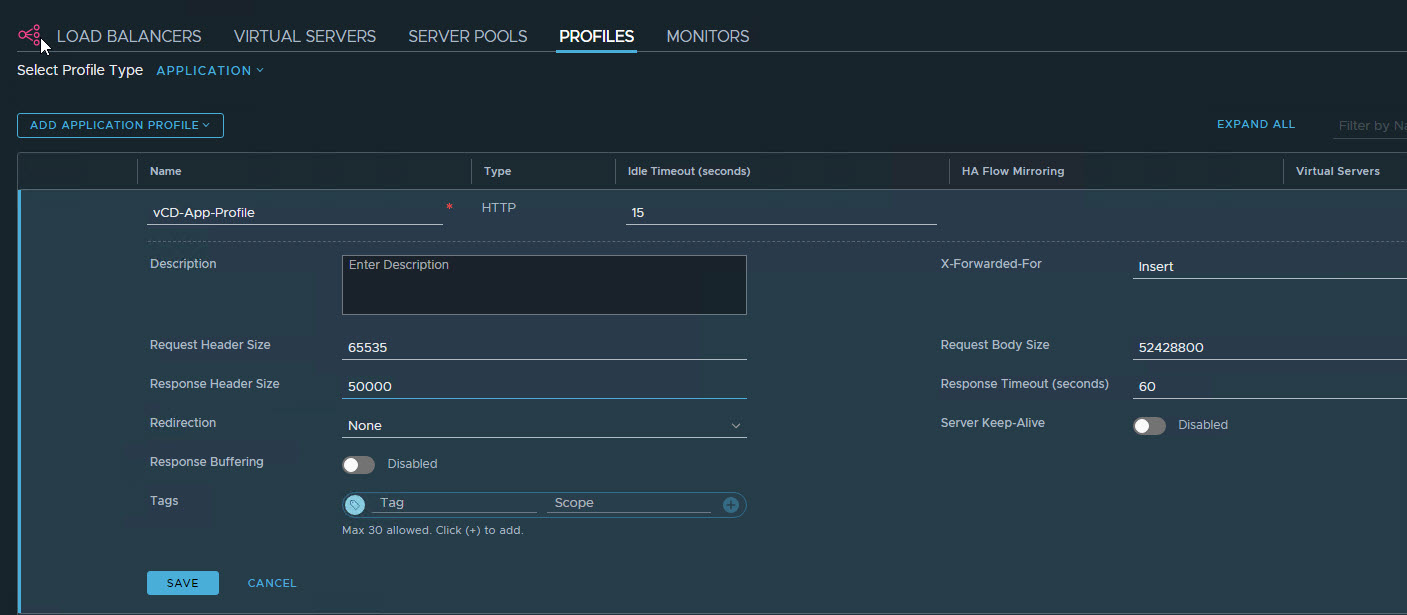The width and height of the screenshot is (1407, 615).
Task: Click the Expand All link
Action: click(x=1255, y=125)
